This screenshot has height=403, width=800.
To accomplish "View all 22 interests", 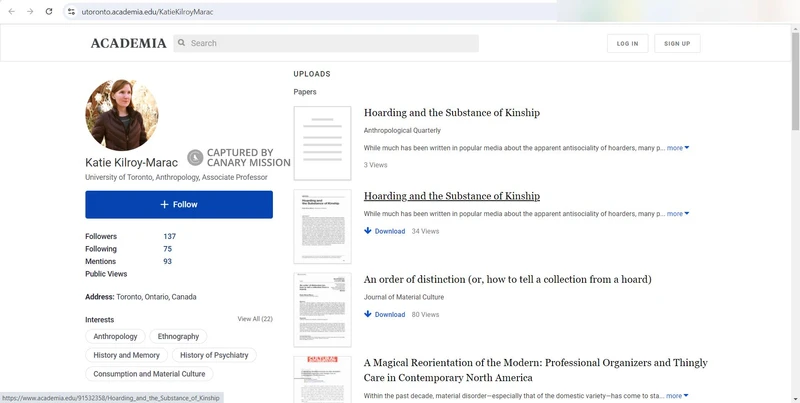I will [x=254, y=319].
